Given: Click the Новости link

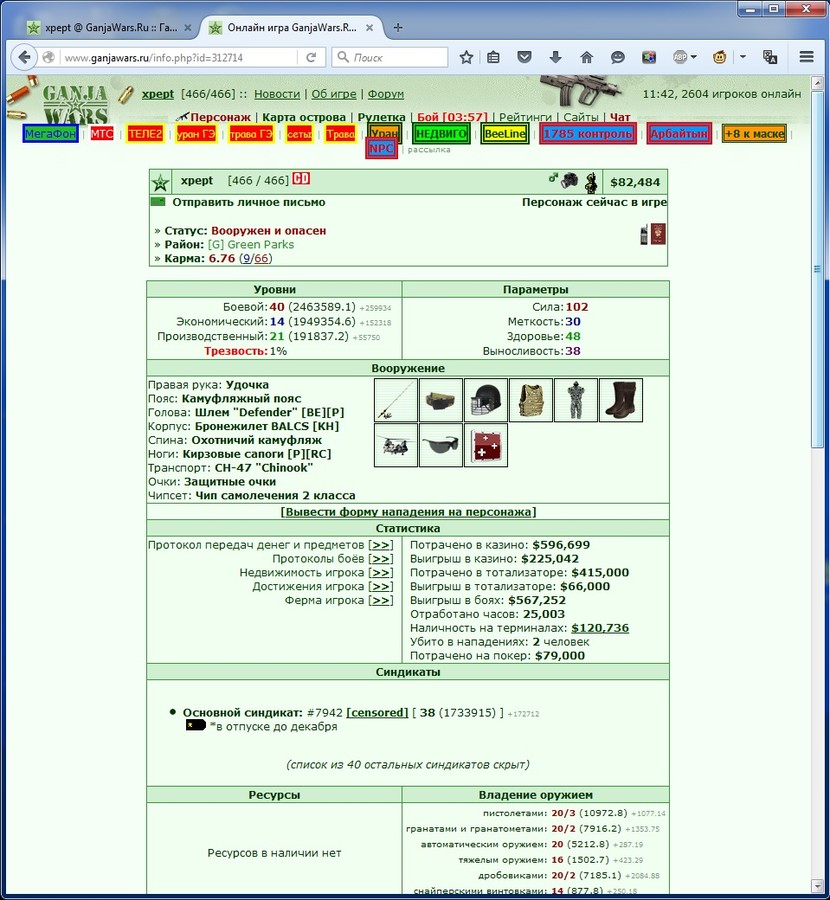Looking at the screenshot, I should click(277, 94).
